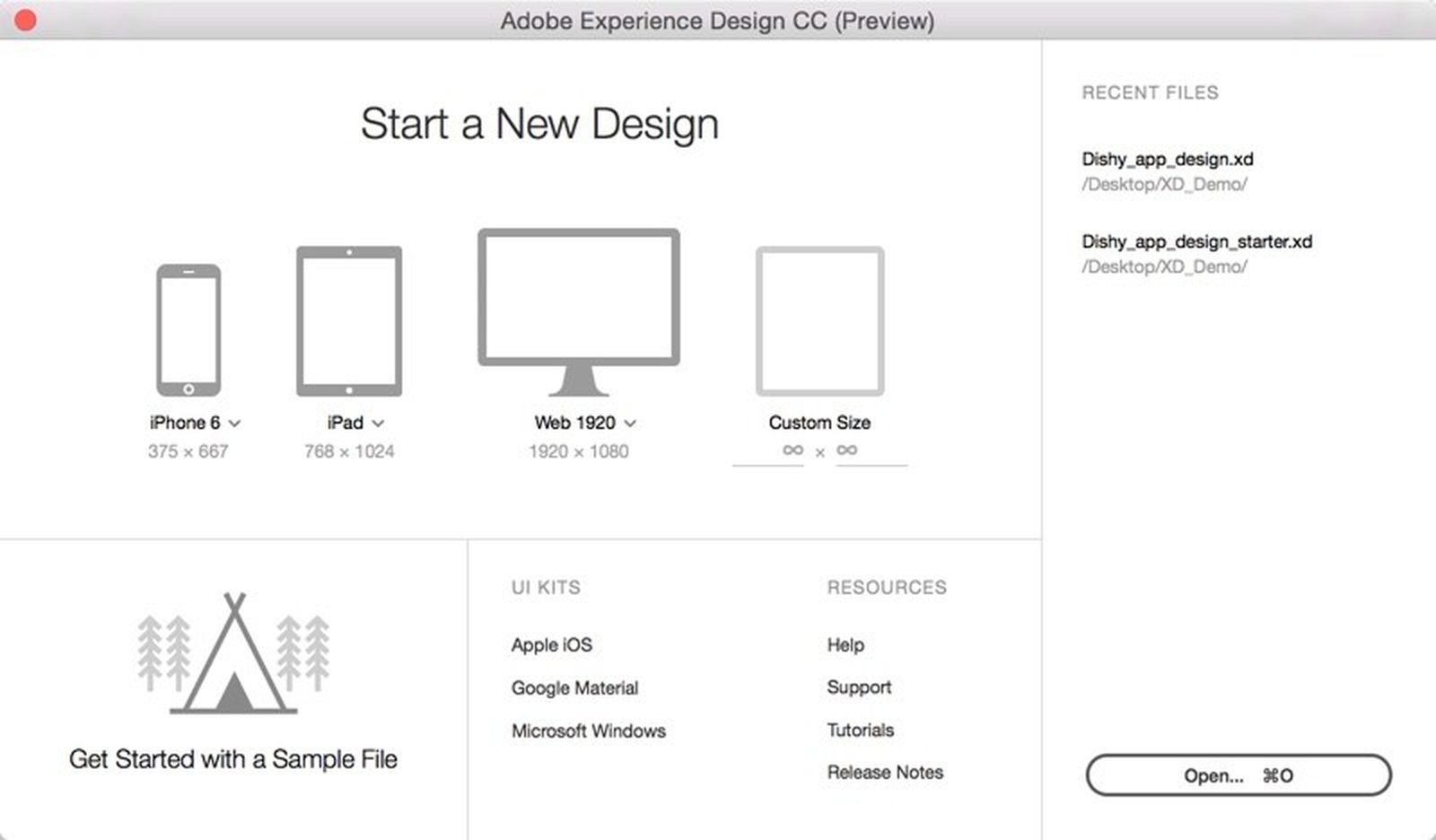Click the infinity symbol for custom height

click(847, 451)
